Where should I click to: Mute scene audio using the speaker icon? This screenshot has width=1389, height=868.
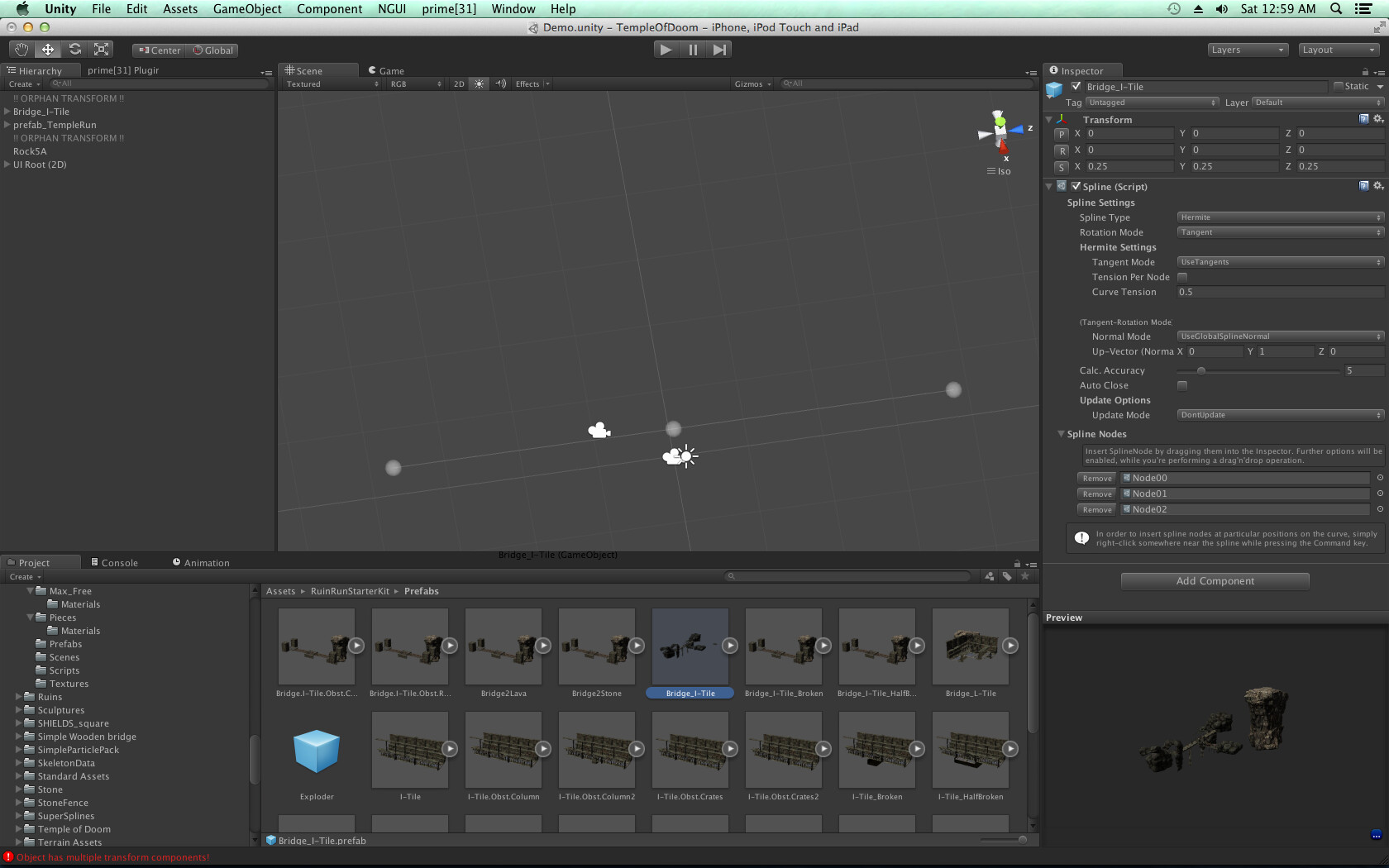[x=500, y=83]
